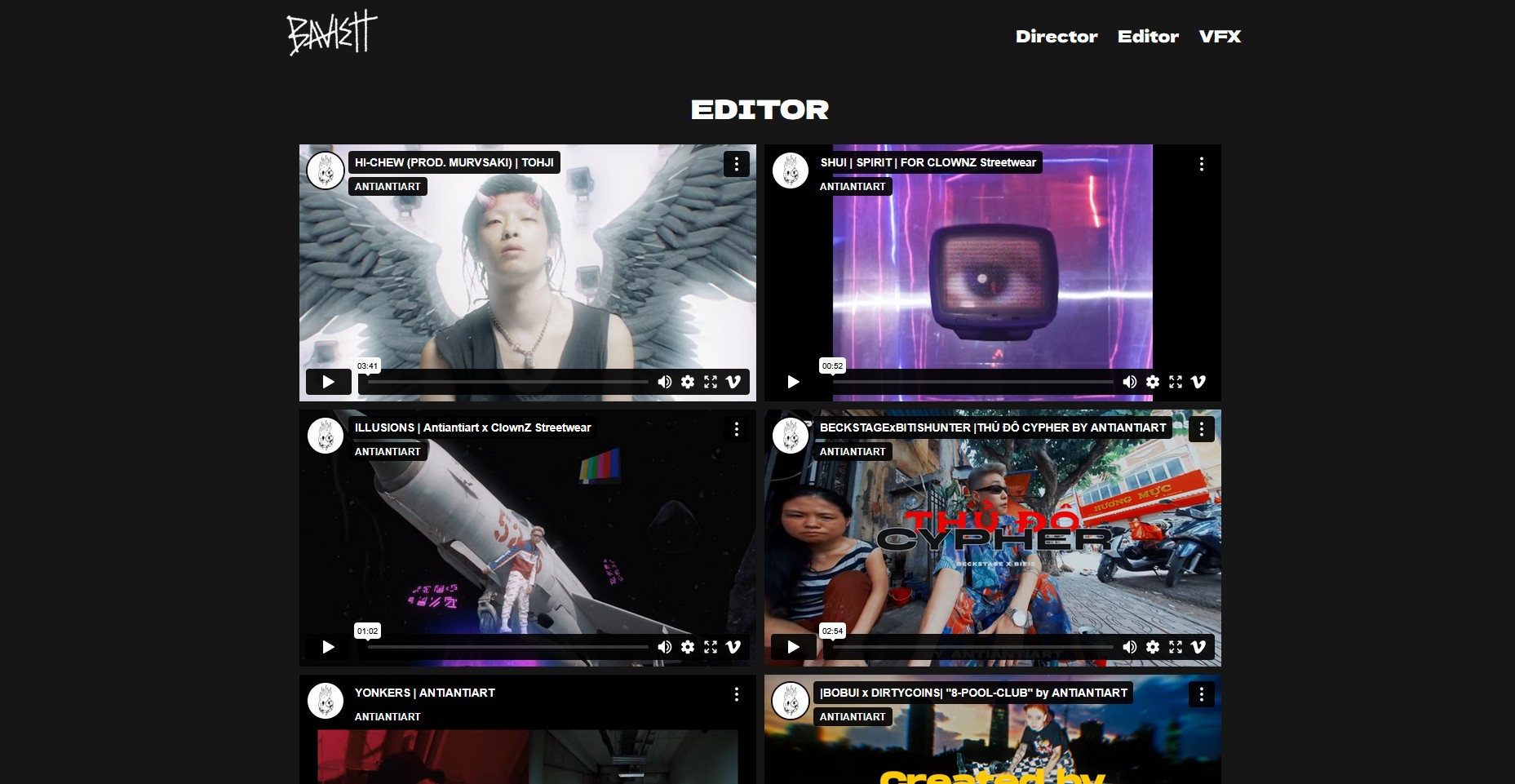Click the 8-POOL-CLUB video channel avatar
This screenshot has height=784, width=1515.
(790, 701)
